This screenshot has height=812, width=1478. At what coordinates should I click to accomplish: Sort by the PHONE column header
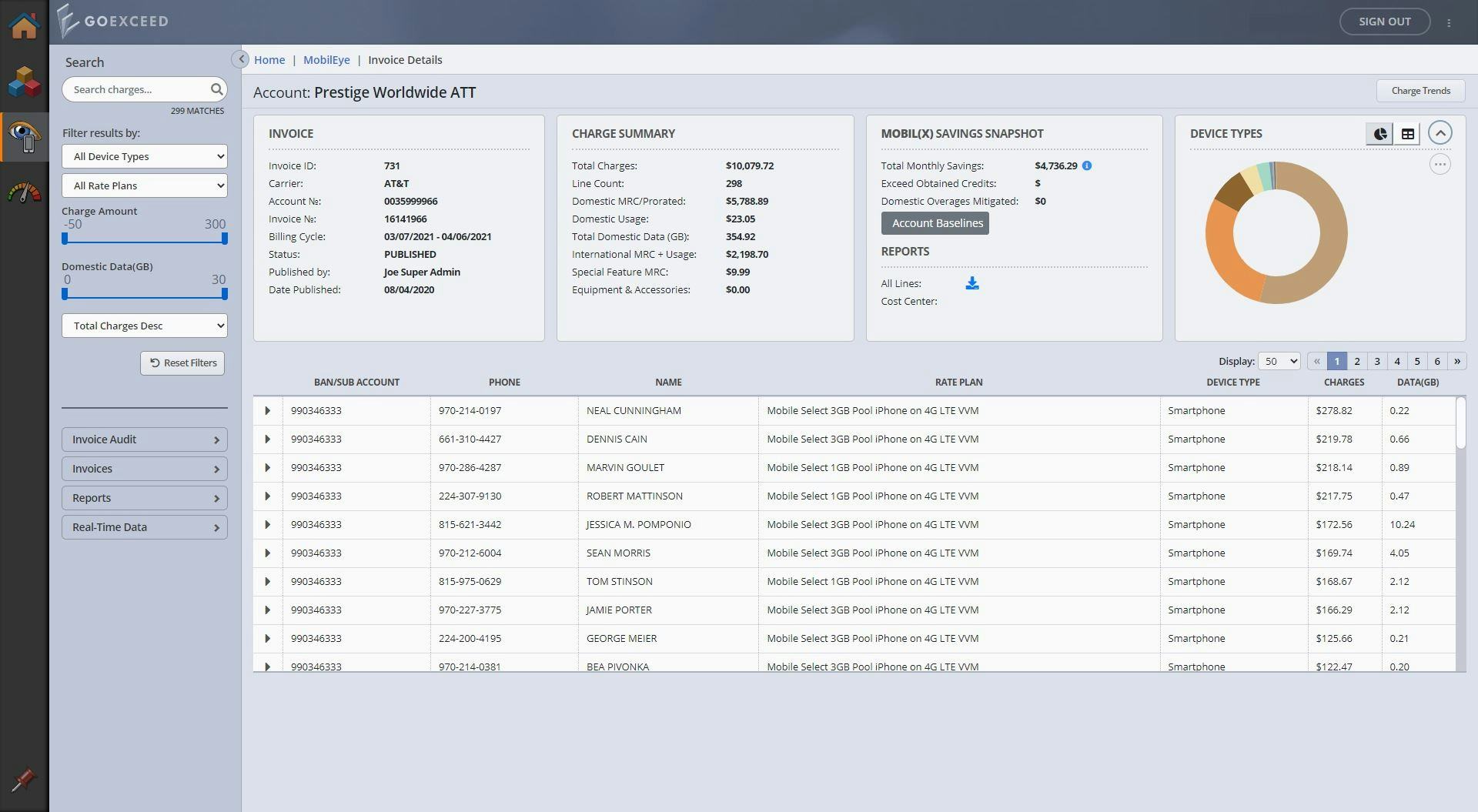pos(504,383)
